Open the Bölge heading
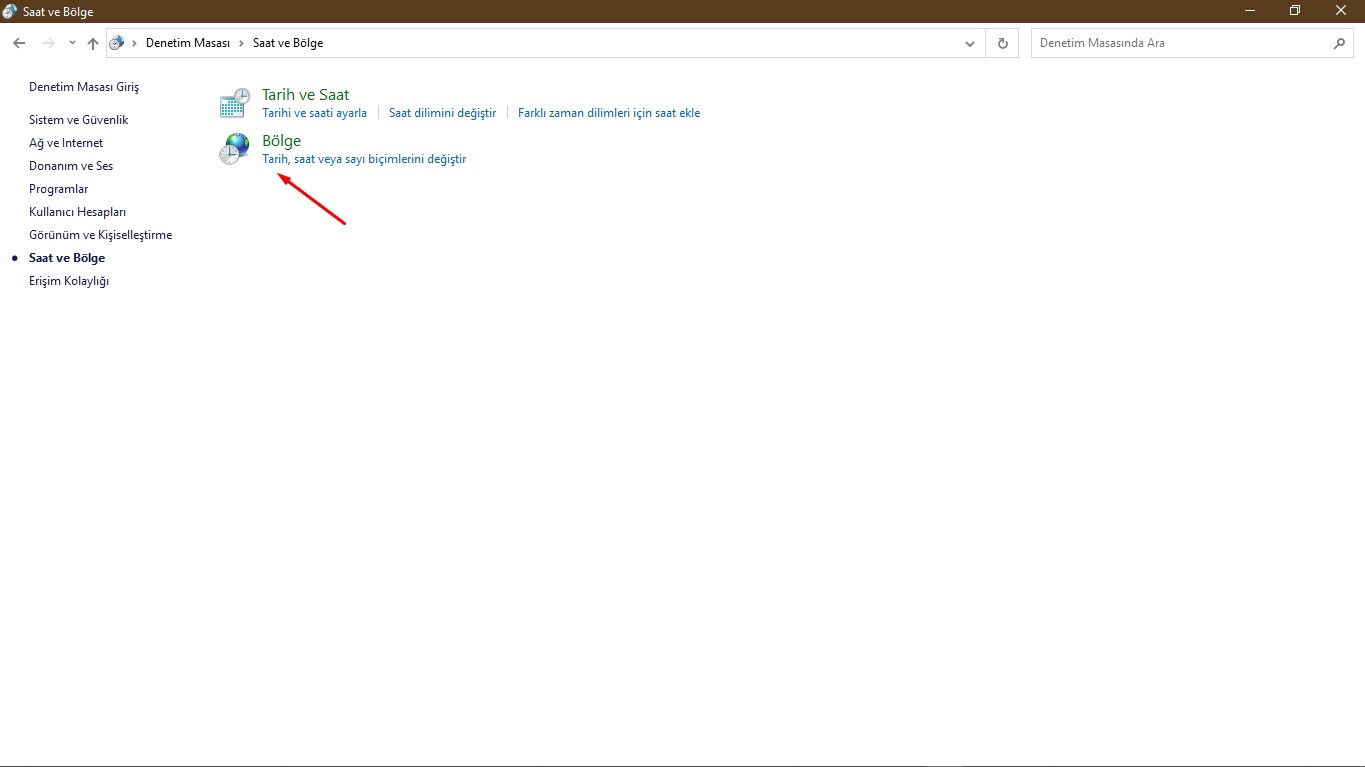Screen dimensions: 1365x767 click(x=281, y=141)
